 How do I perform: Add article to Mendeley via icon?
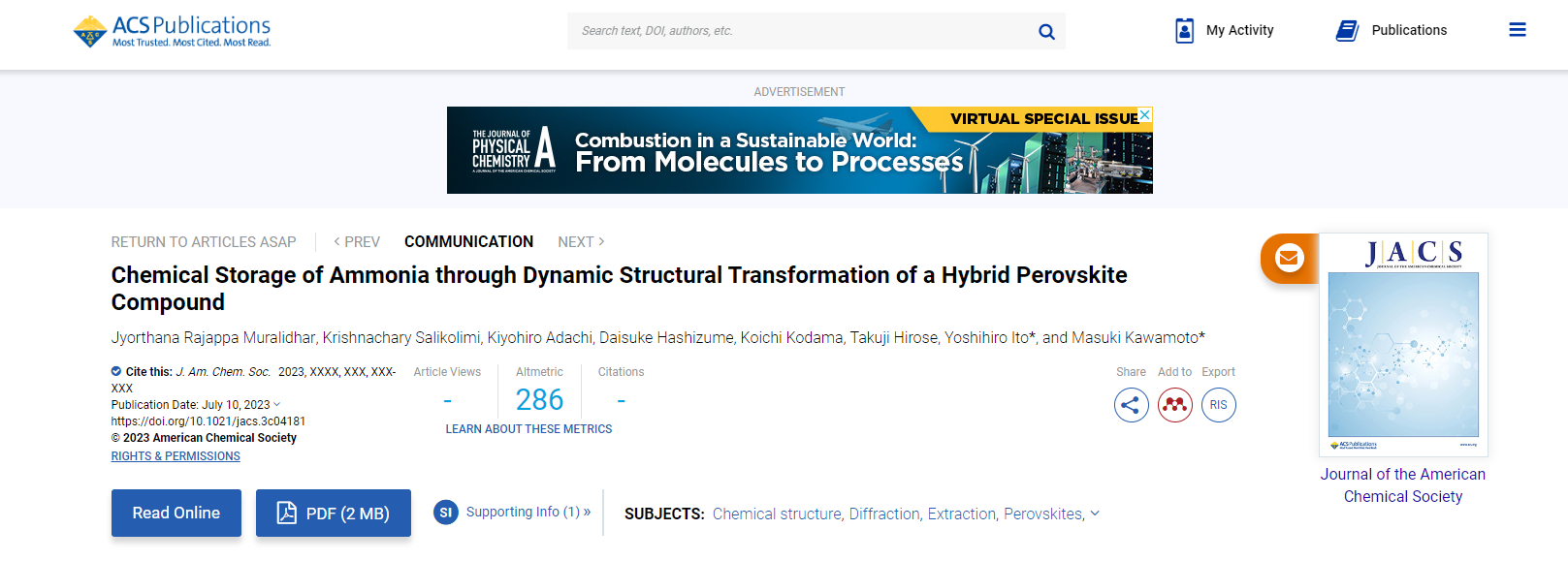coord(1175,405)
